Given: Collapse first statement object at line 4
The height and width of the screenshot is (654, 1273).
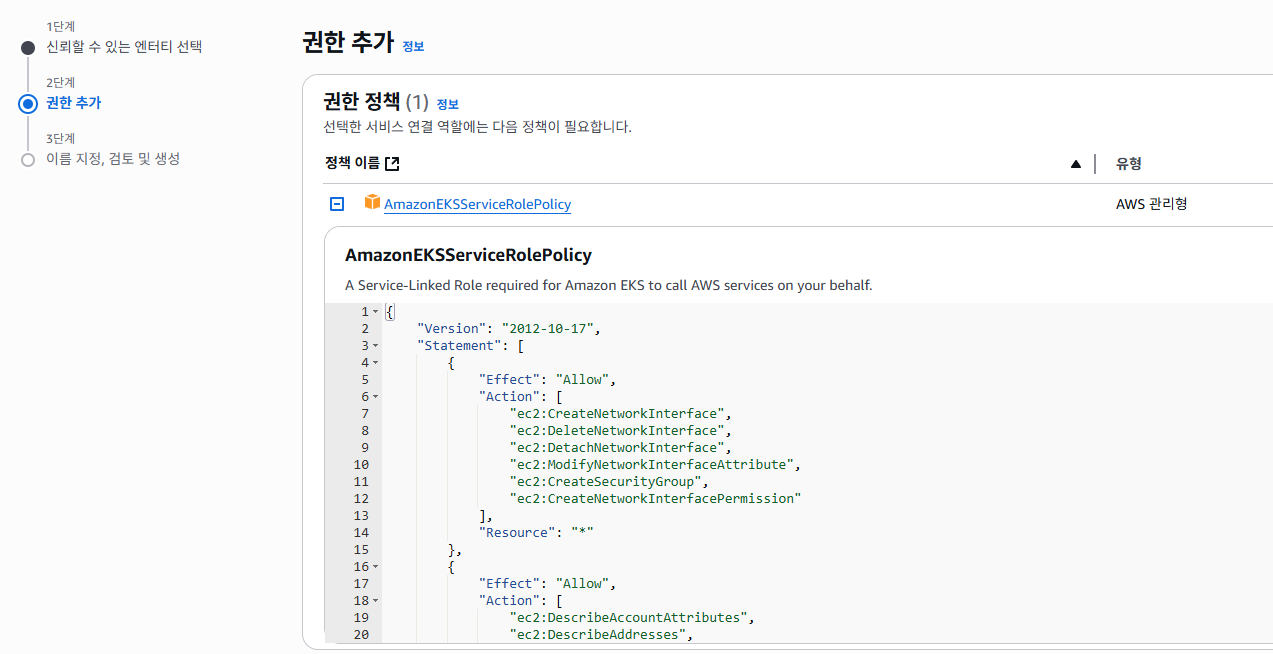Looking at the screenshot, I should (375, 363).
